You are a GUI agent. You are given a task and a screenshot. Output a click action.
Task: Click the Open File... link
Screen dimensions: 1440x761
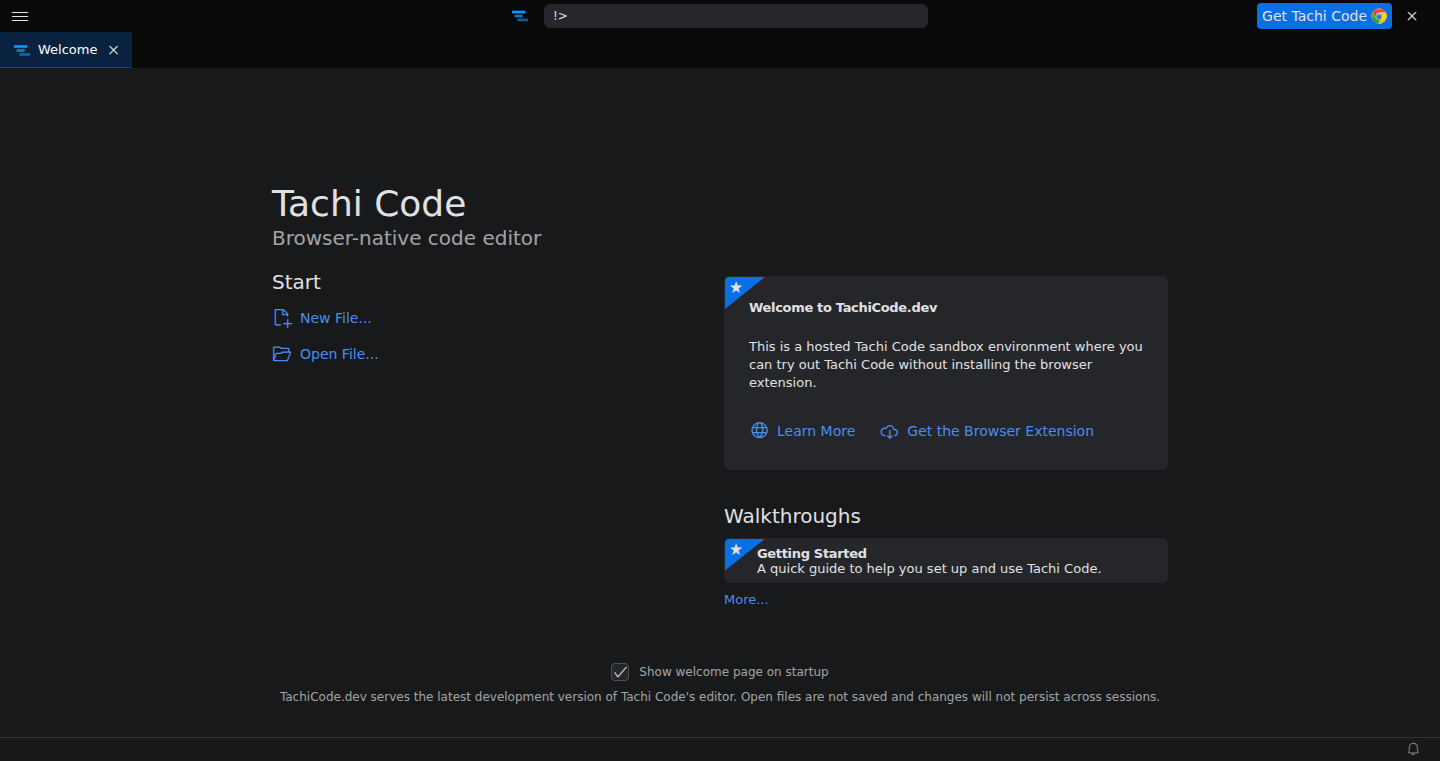pos(339,354)
